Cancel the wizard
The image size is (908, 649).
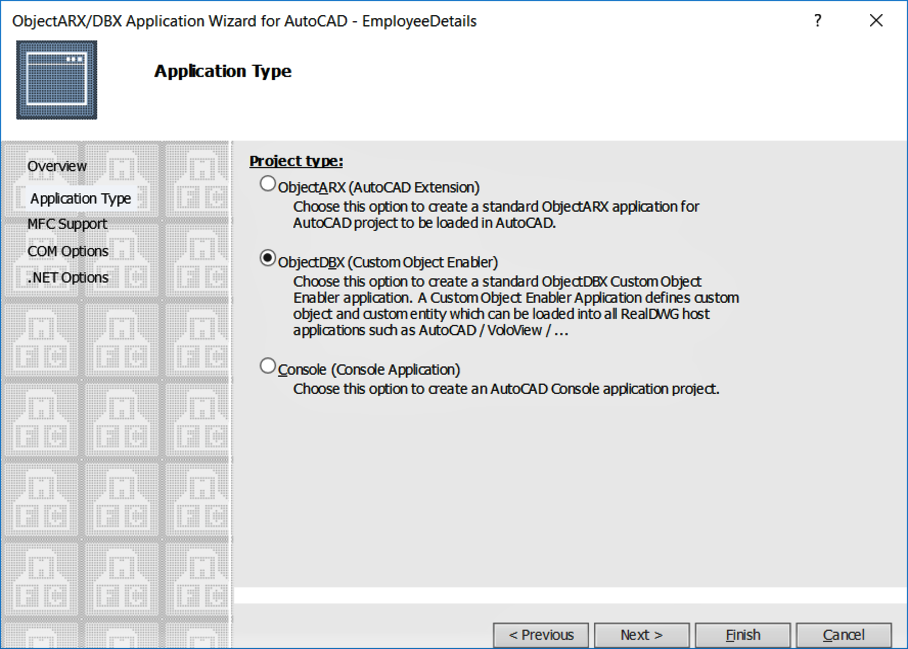click(844, 635)
